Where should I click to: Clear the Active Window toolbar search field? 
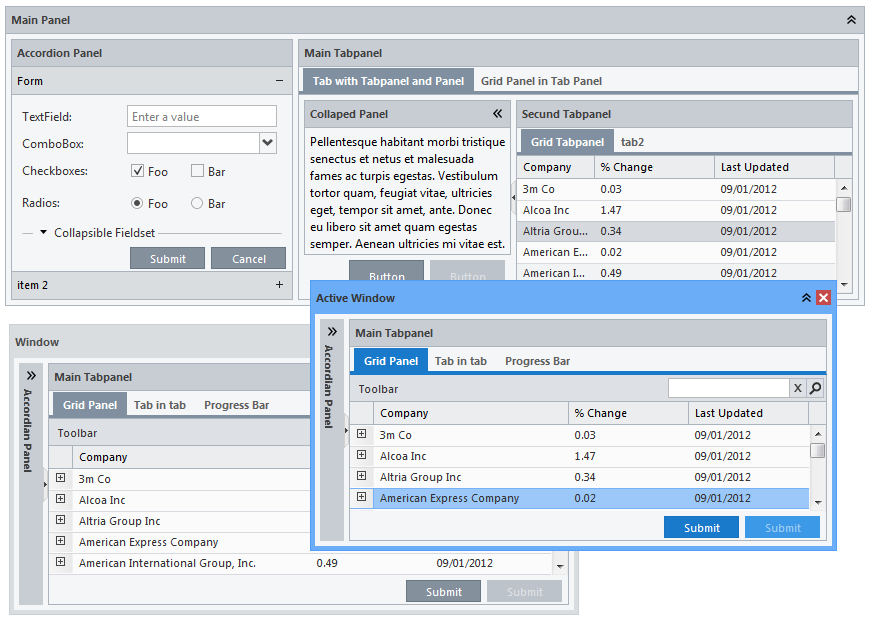[x=797, y=388]
